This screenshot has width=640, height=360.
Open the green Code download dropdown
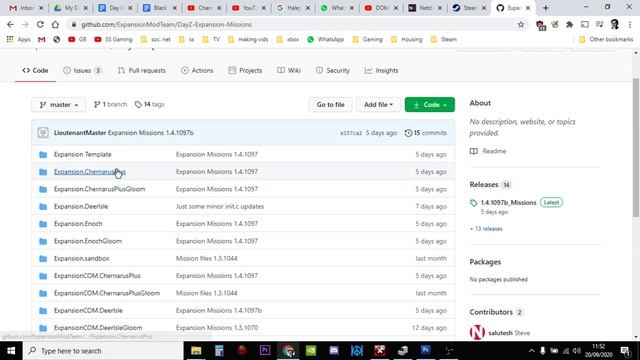point(430,104)
